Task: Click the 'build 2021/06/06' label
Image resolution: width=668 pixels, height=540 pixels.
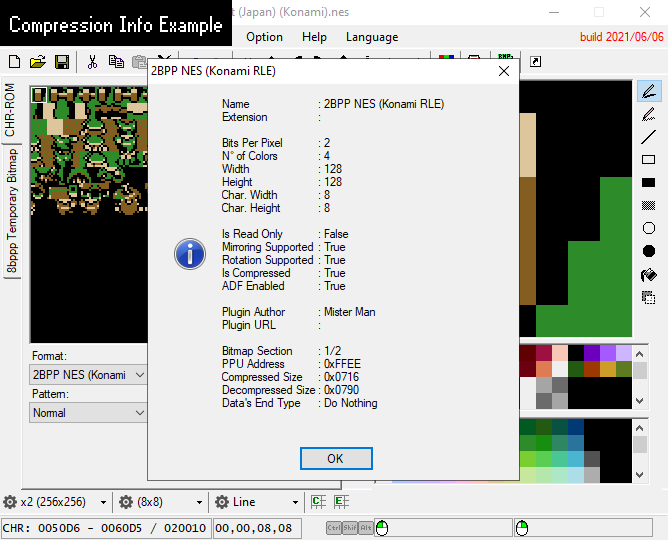Action: [622, 37]
